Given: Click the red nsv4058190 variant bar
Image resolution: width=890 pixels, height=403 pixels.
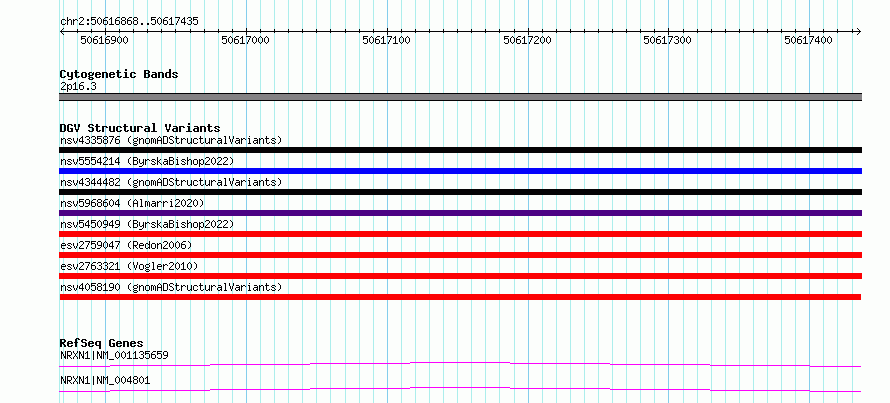Looking at the screenshot, I should point(460,297).
